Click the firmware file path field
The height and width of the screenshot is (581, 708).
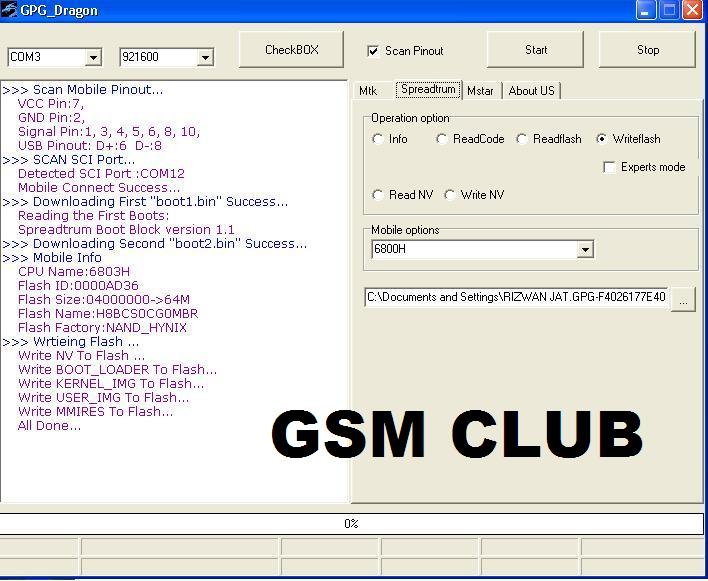(516, 297)
